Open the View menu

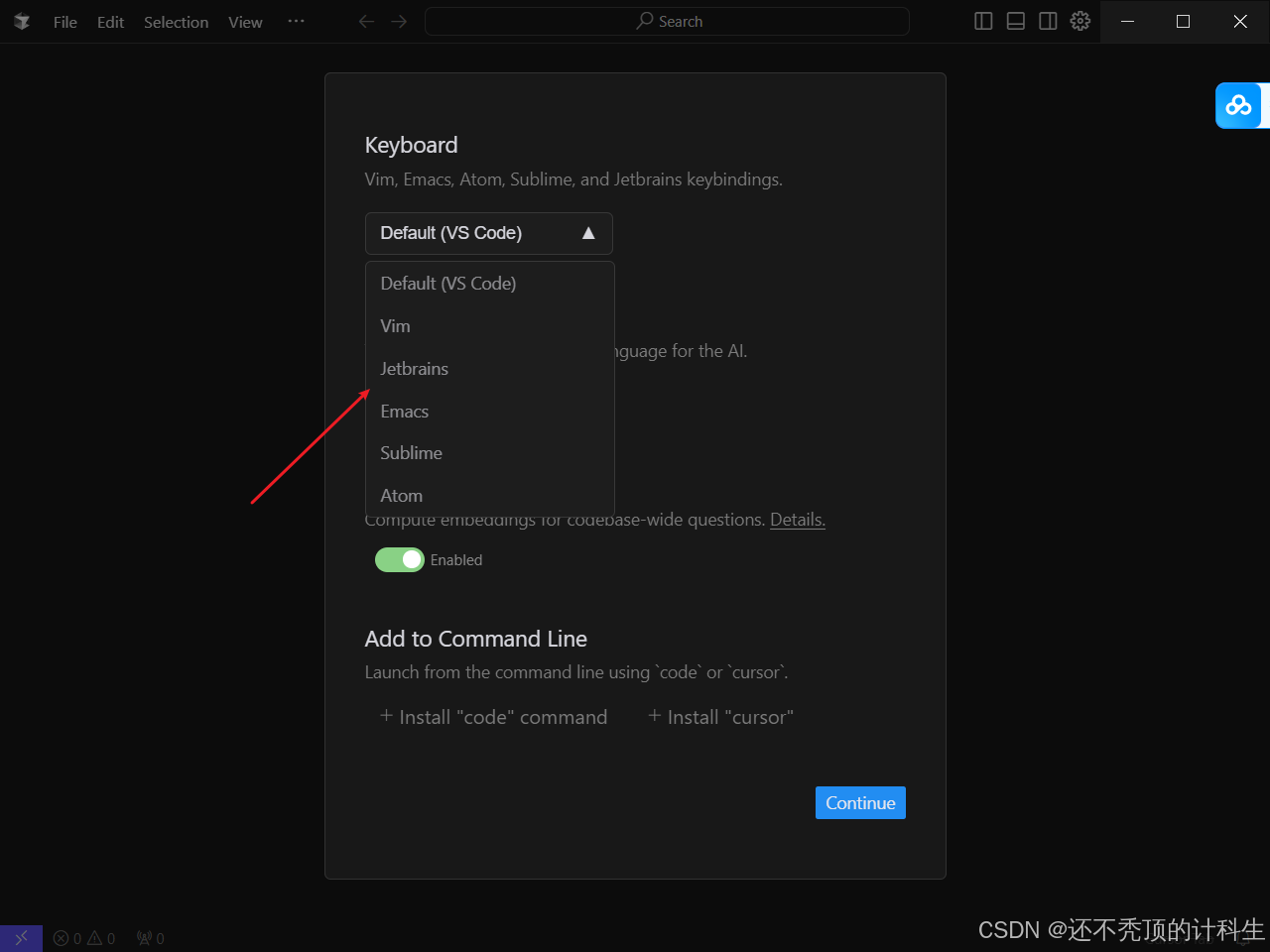click(246, 22)
